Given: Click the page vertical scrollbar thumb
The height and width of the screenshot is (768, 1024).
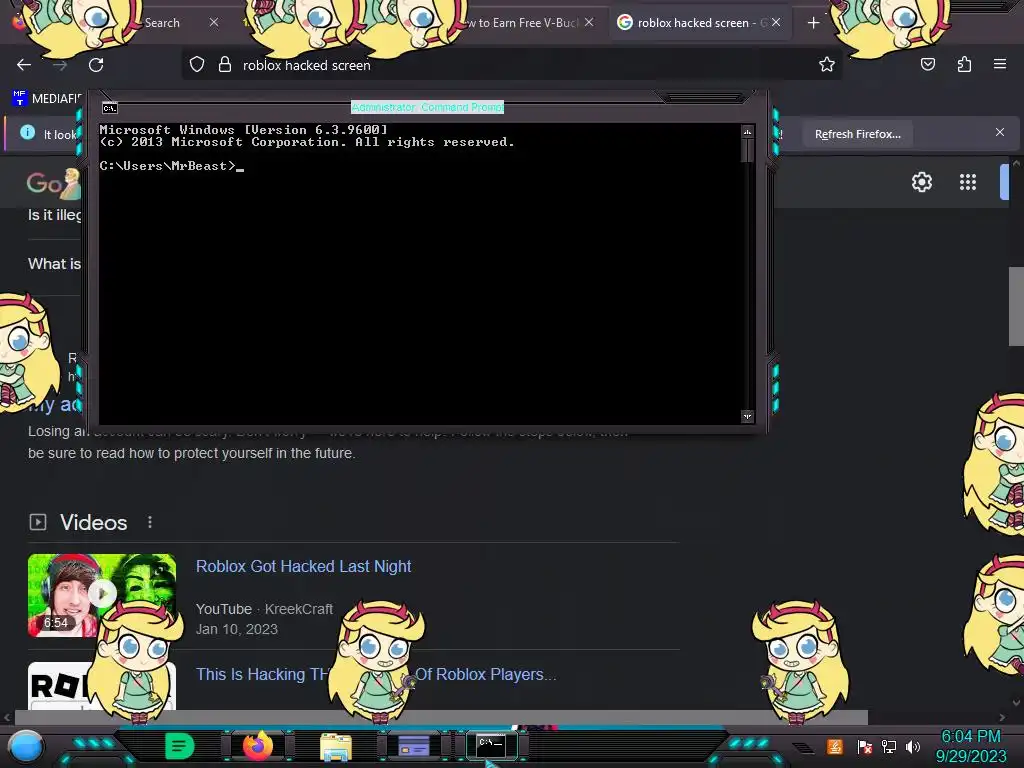Looking at the screenshot, I should click(1016, 307).
